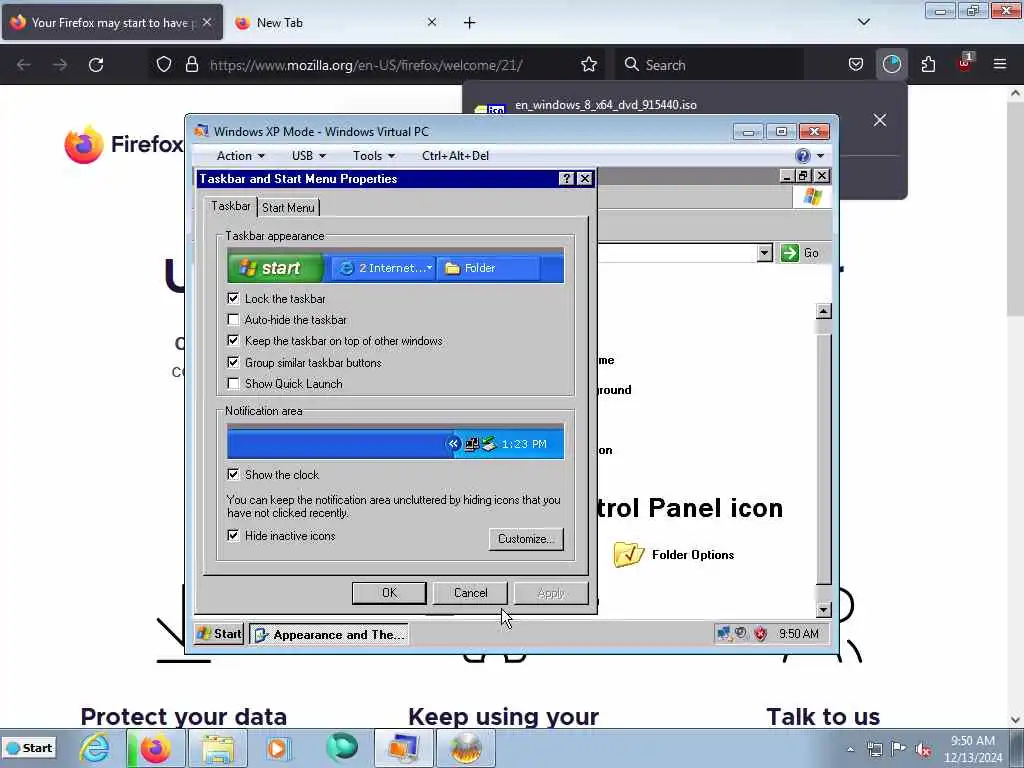
Task: Open the Customize... notification settings
Action: point(526,539)
